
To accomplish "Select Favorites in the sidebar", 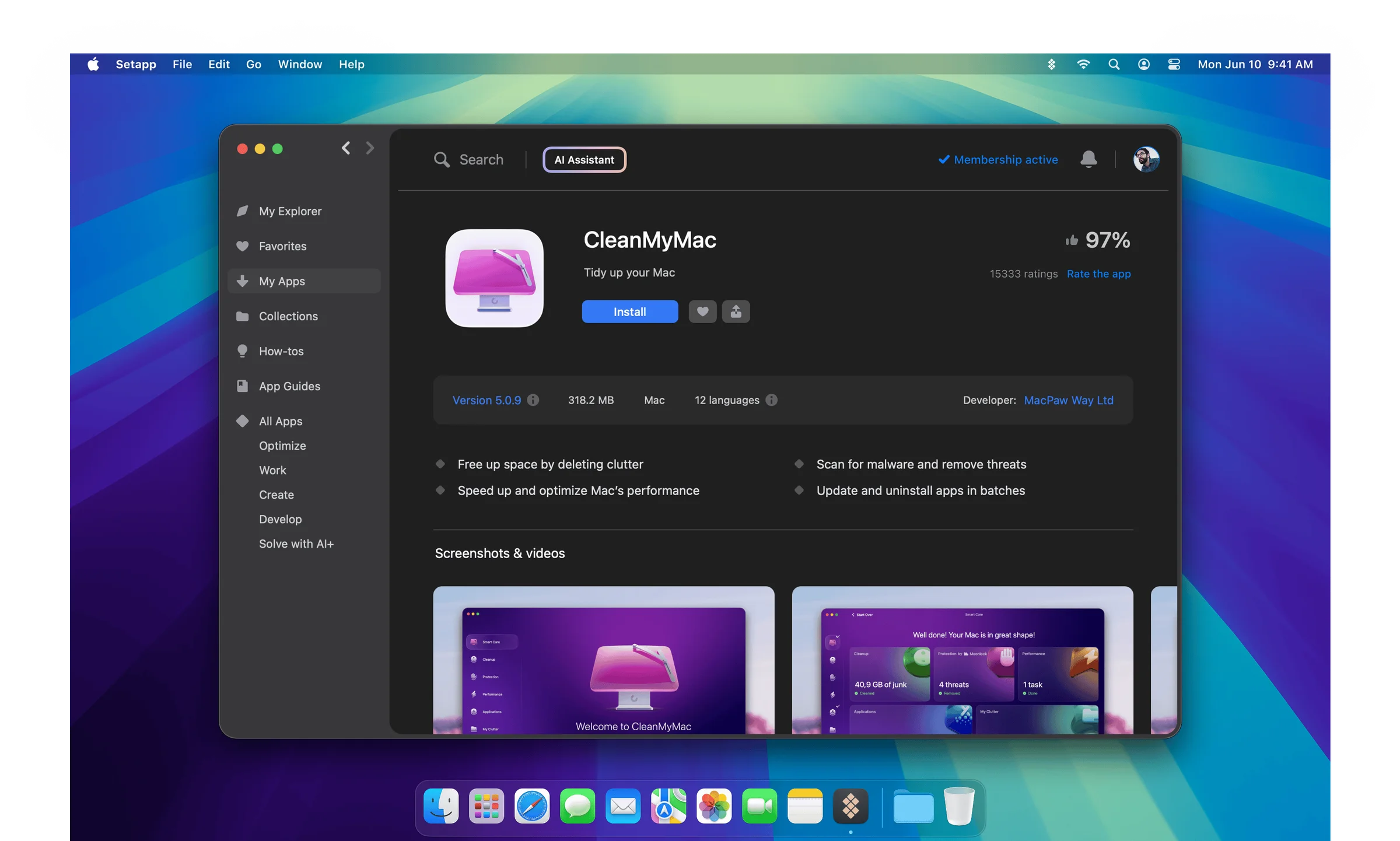I will (304, 246).
